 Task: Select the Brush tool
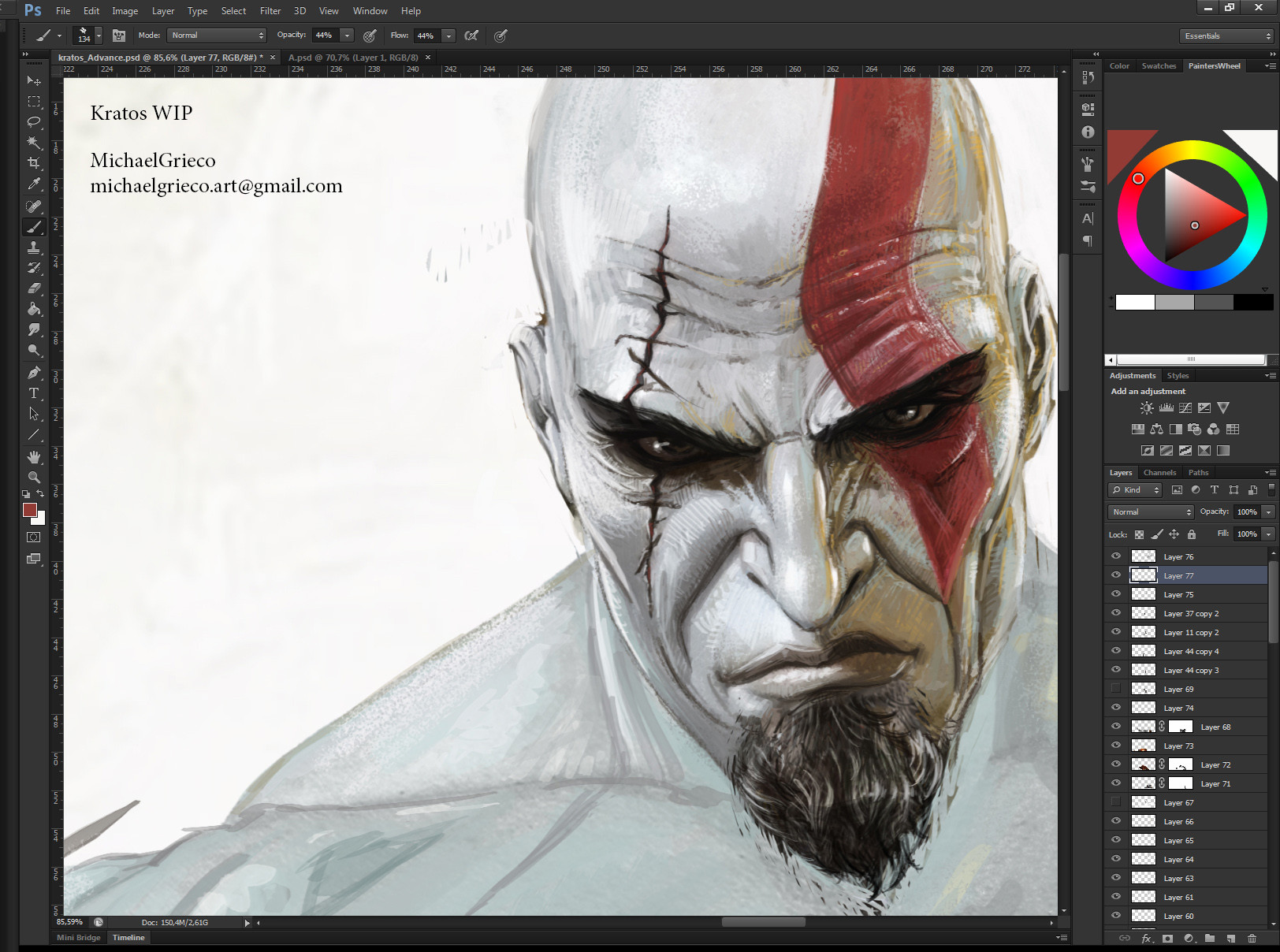[x=34, y=226]
